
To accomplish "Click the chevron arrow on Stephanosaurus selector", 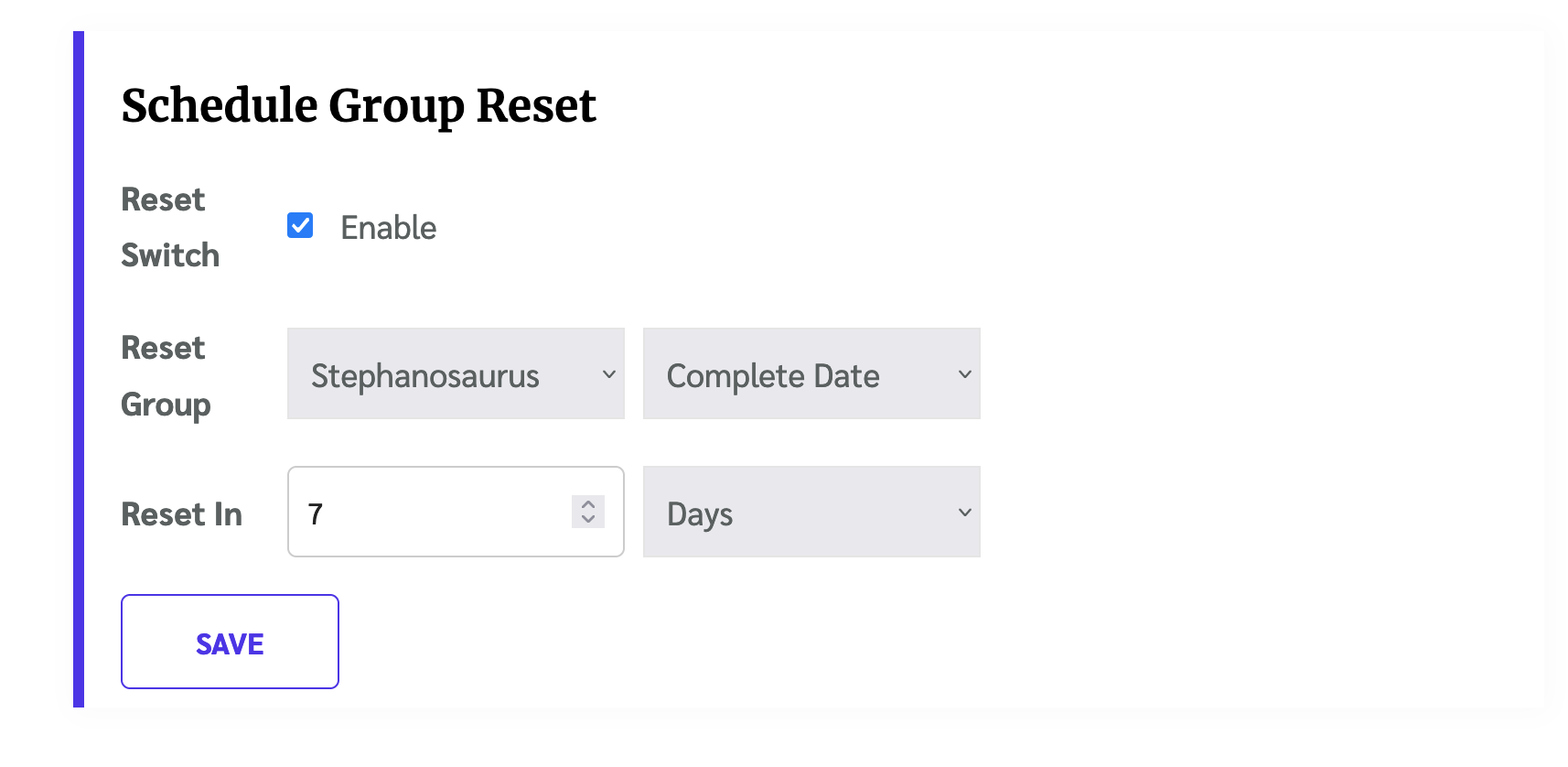I will pos(608,374).
